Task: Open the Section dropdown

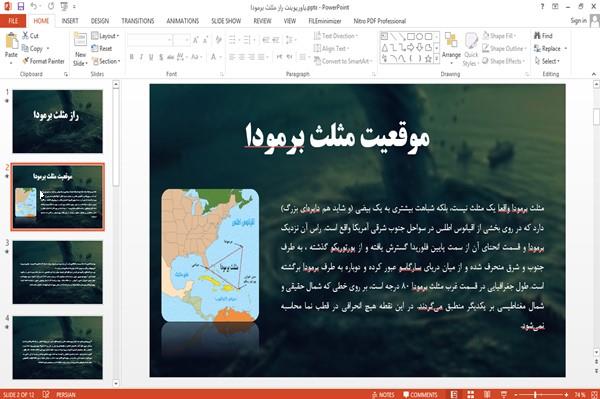Action: pos(106,61)
